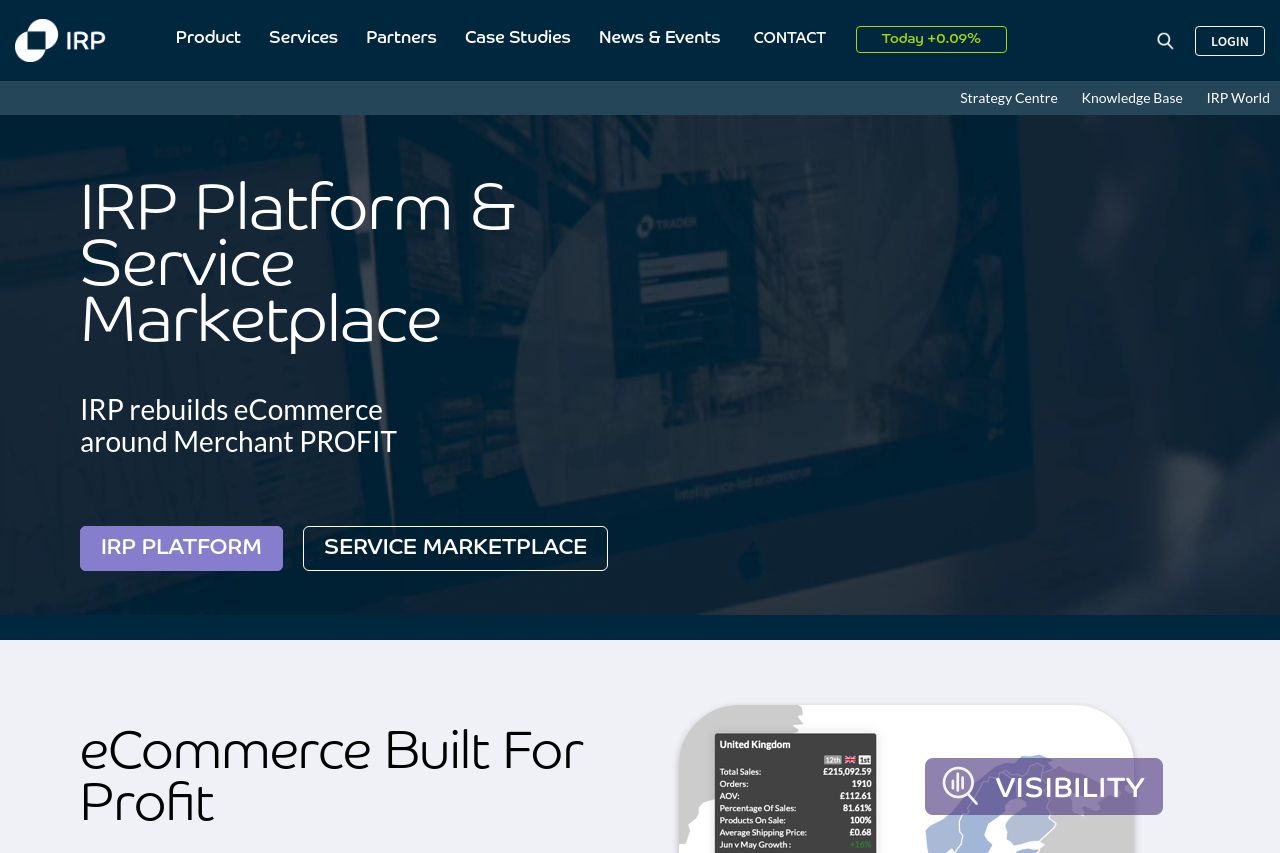The image size is (1280, 853).
Task: Click the IRP PLATFORM button
Action: tap(181, 548)
